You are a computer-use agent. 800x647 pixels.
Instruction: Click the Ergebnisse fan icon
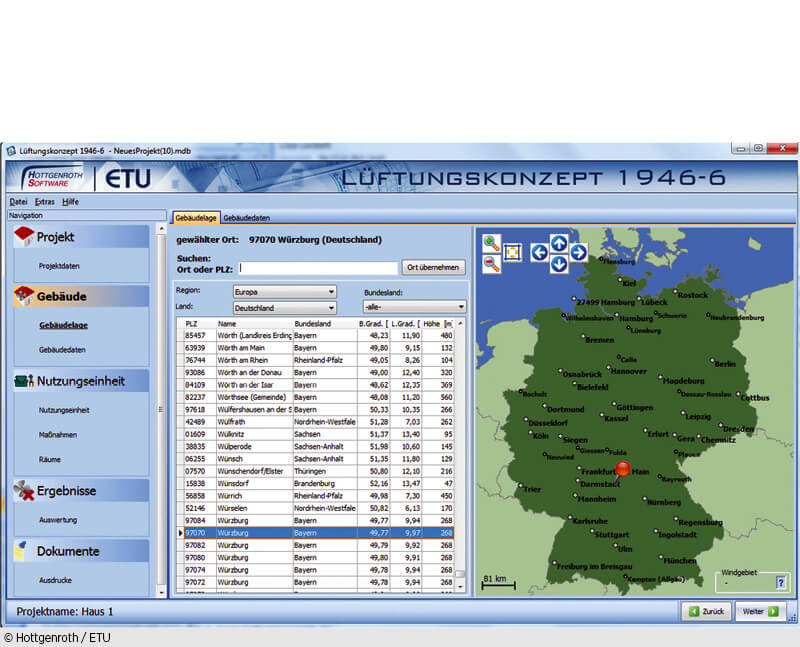coord(24,490)
